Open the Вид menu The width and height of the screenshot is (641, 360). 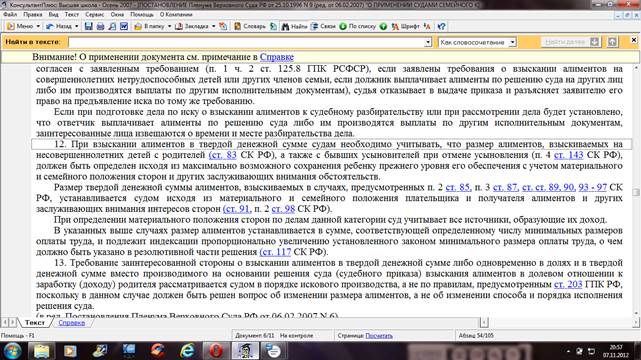pyautogui.click(x=54, y=14)
